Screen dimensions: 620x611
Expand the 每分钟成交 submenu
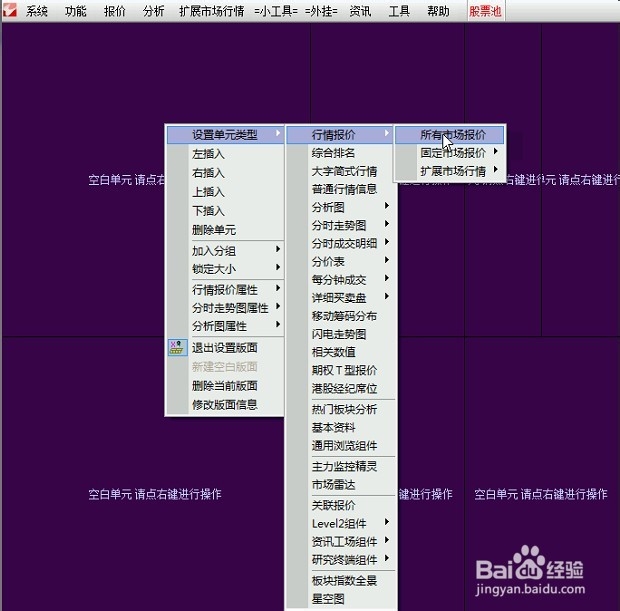(x=341, y=280)
